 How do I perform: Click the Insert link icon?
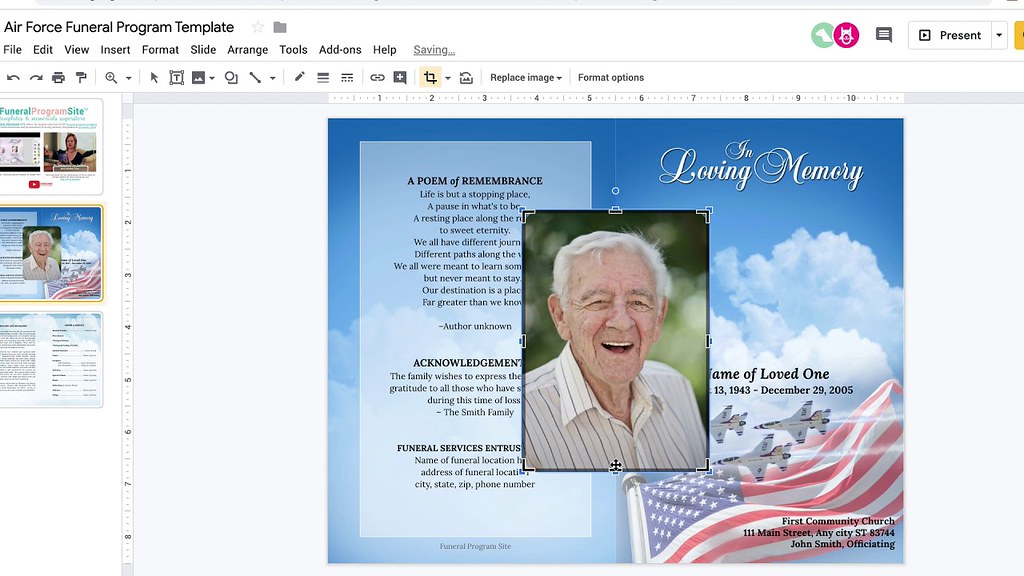pos(377,78)
